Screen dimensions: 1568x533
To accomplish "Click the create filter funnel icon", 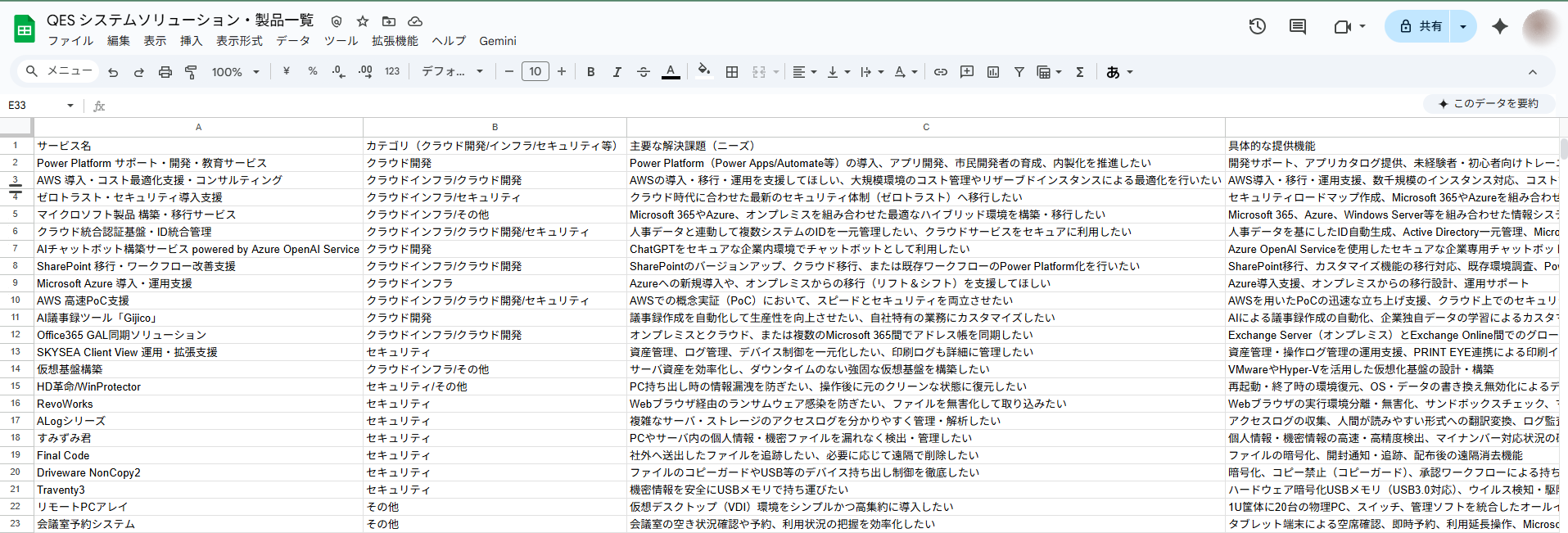I will pos(1019,72).
